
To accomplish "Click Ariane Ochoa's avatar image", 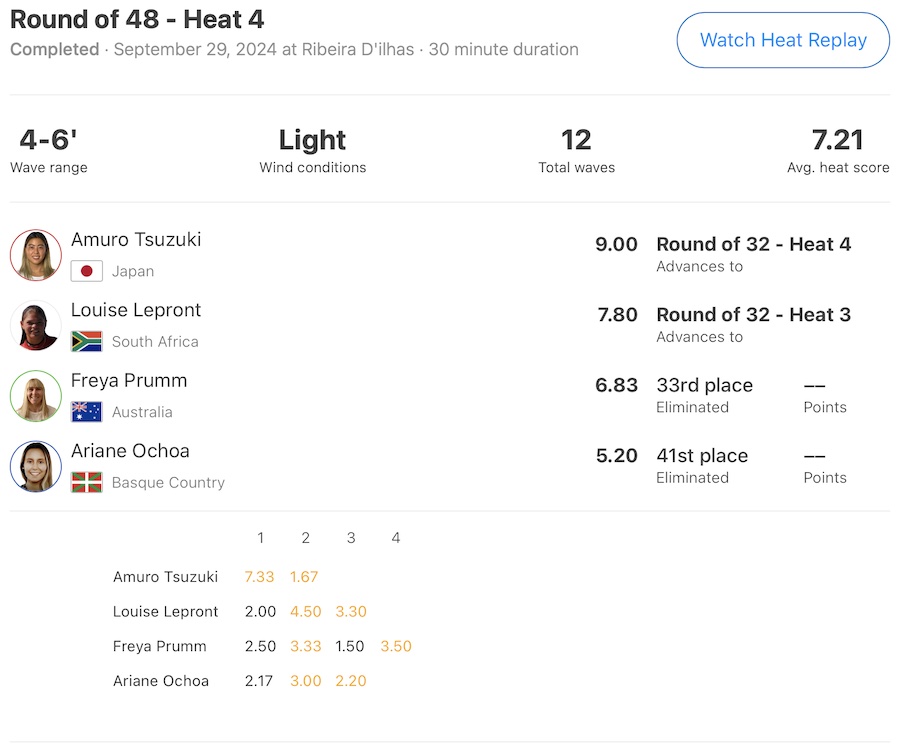I will pyautogui.click(x=36, y=467).
